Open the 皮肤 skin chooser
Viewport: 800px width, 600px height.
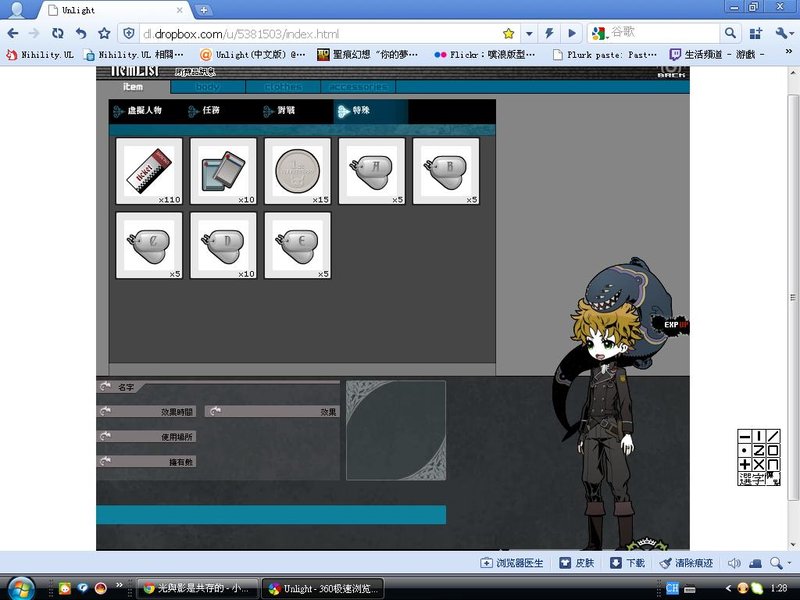pos(577,563)
